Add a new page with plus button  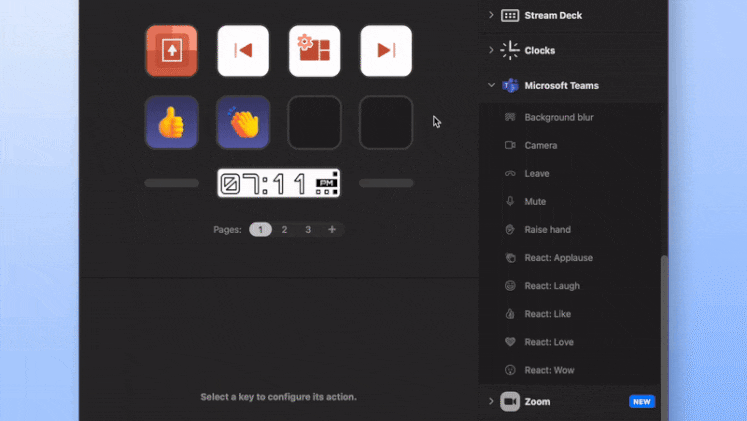pos(332,230)
